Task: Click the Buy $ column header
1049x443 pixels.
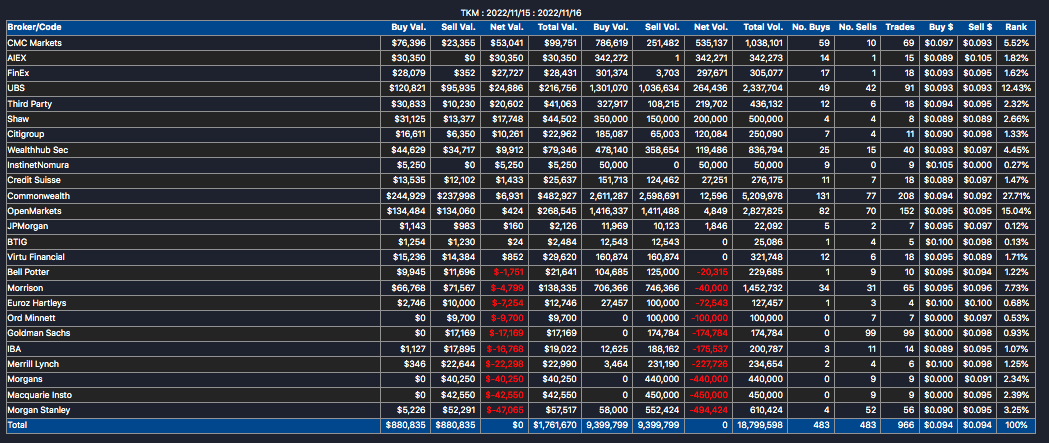Action: click(941, 27)
